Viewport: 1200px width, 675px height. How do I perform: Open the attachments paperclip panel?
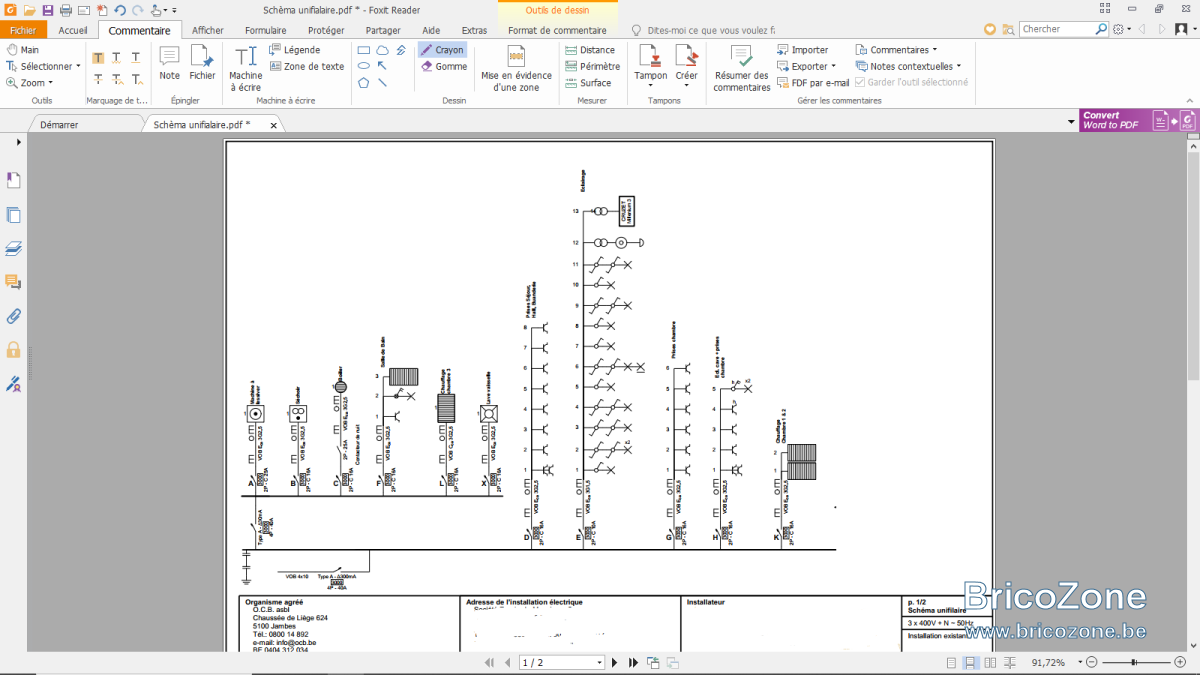[14, 316]
